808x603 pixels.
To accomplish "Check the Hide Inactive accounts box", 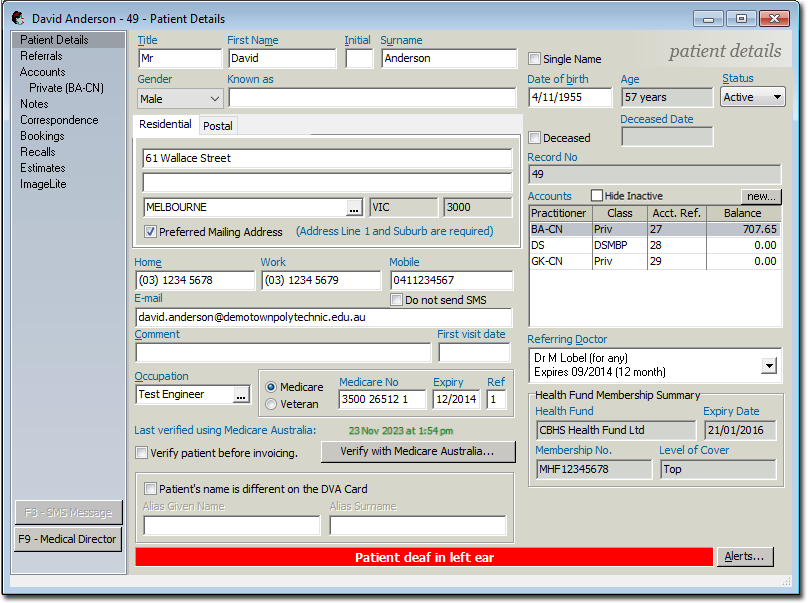I will [597, 196].
